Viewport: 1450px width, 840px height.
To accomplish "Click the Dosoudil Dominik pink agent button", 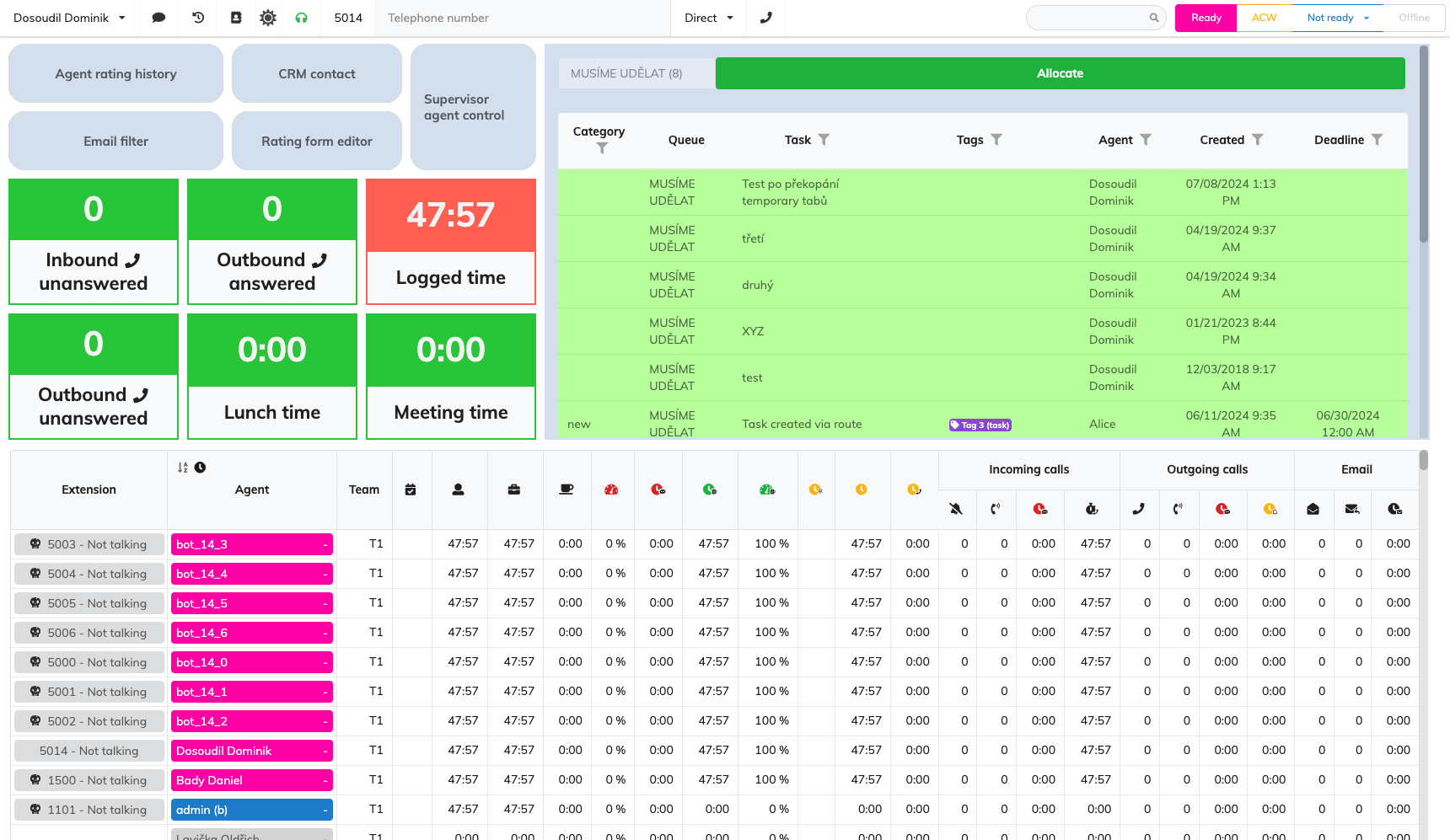I will tap(252, 751).
